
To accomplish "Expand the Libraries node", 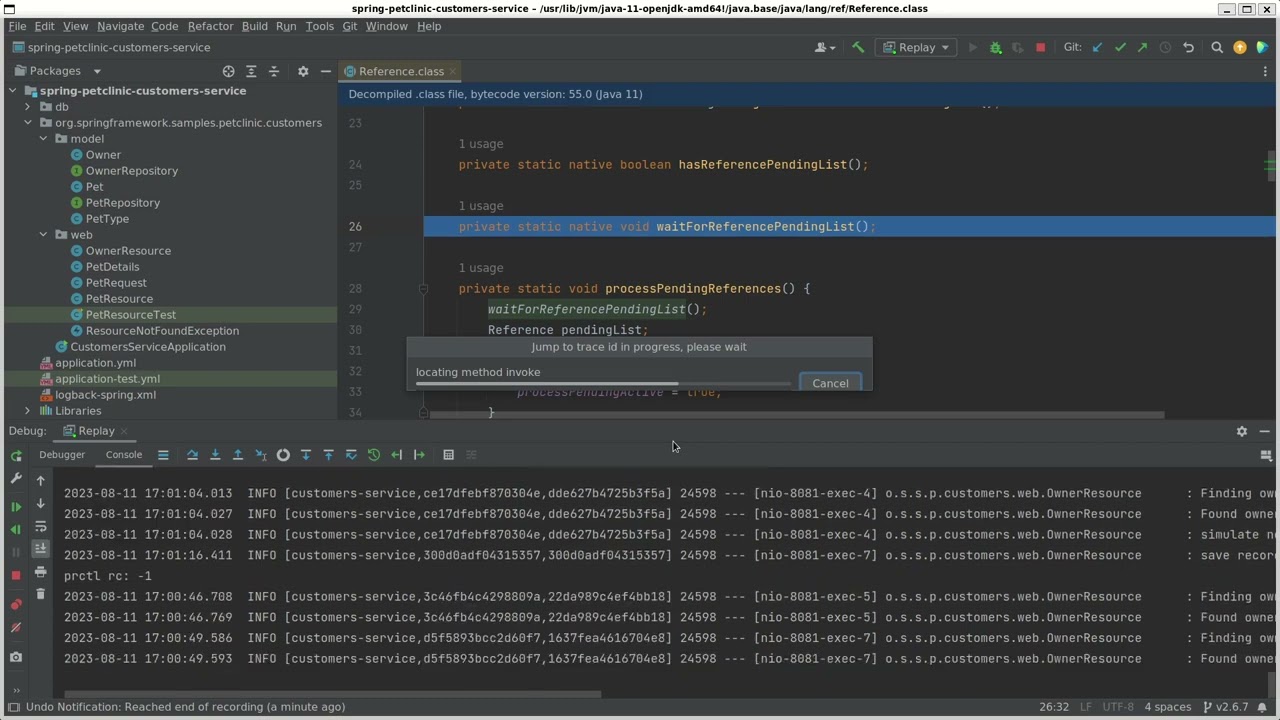I will (28, 411).
